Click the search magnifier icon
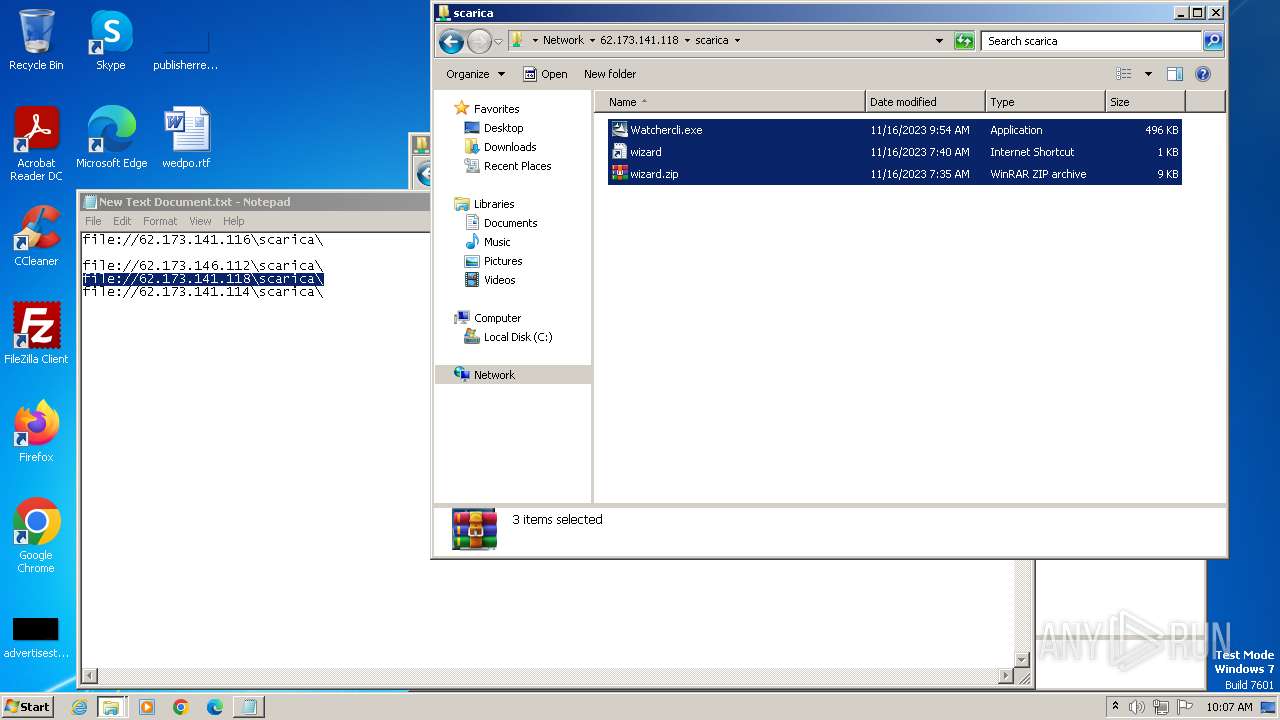Viewport: 1280px width, 720px height. point(1213,41)
